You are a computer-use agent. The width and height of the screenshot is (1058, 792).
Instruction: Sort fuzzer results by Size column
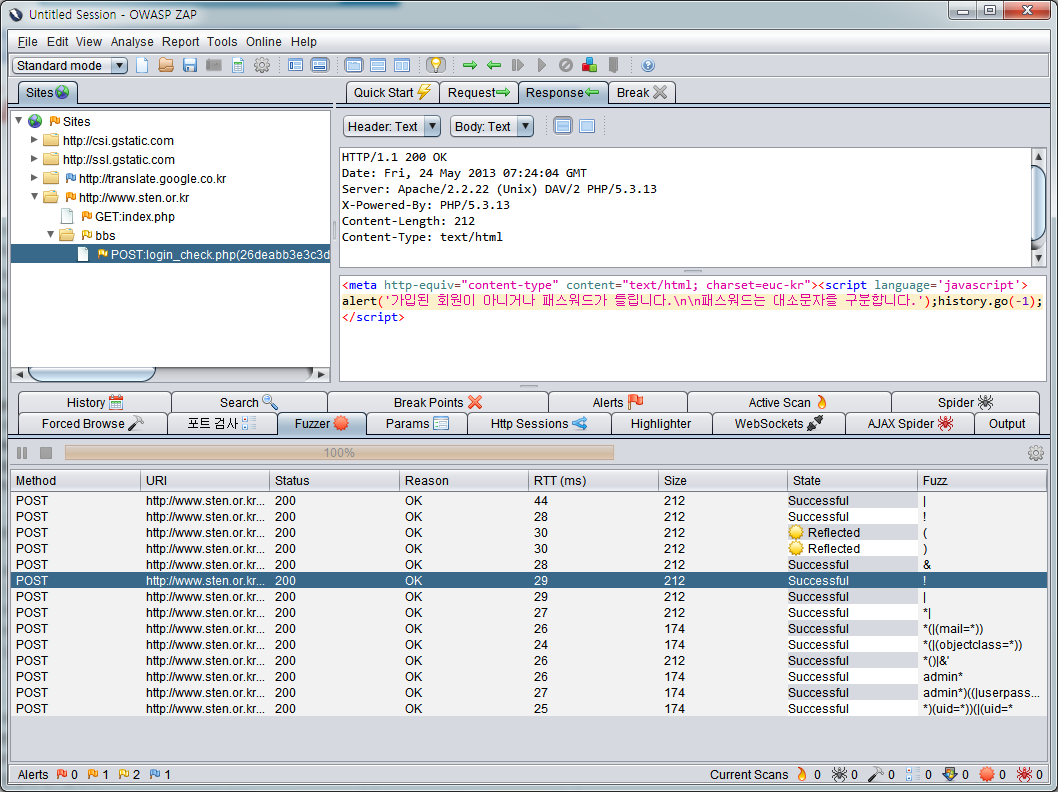click(723, 480)
